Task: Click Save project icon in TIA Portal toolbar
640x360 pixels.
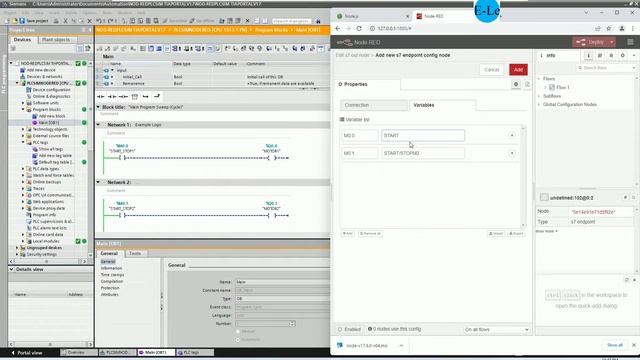Action: click(22, 21)
